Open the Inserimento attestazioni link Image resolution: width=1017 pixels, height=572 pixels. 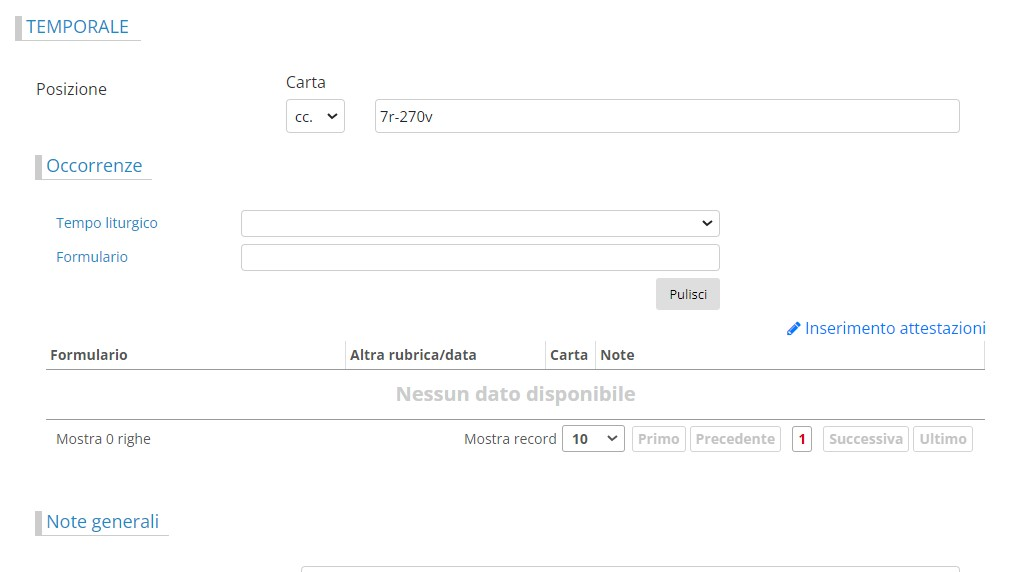(895, 328)
